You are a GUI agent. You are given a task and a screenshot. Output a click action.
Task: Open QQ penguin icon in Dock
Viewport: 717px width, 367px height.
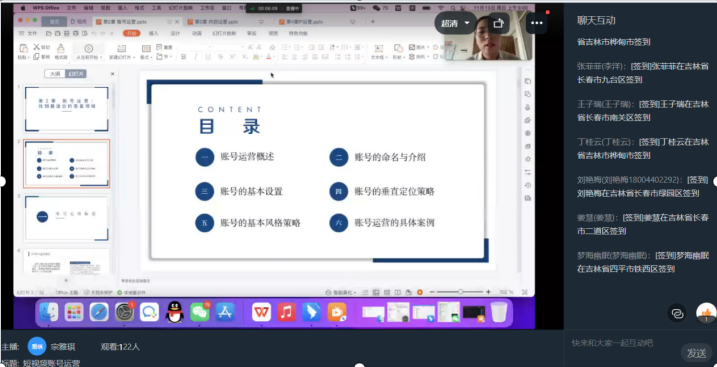pyautogui.click(x=175, y=312)
